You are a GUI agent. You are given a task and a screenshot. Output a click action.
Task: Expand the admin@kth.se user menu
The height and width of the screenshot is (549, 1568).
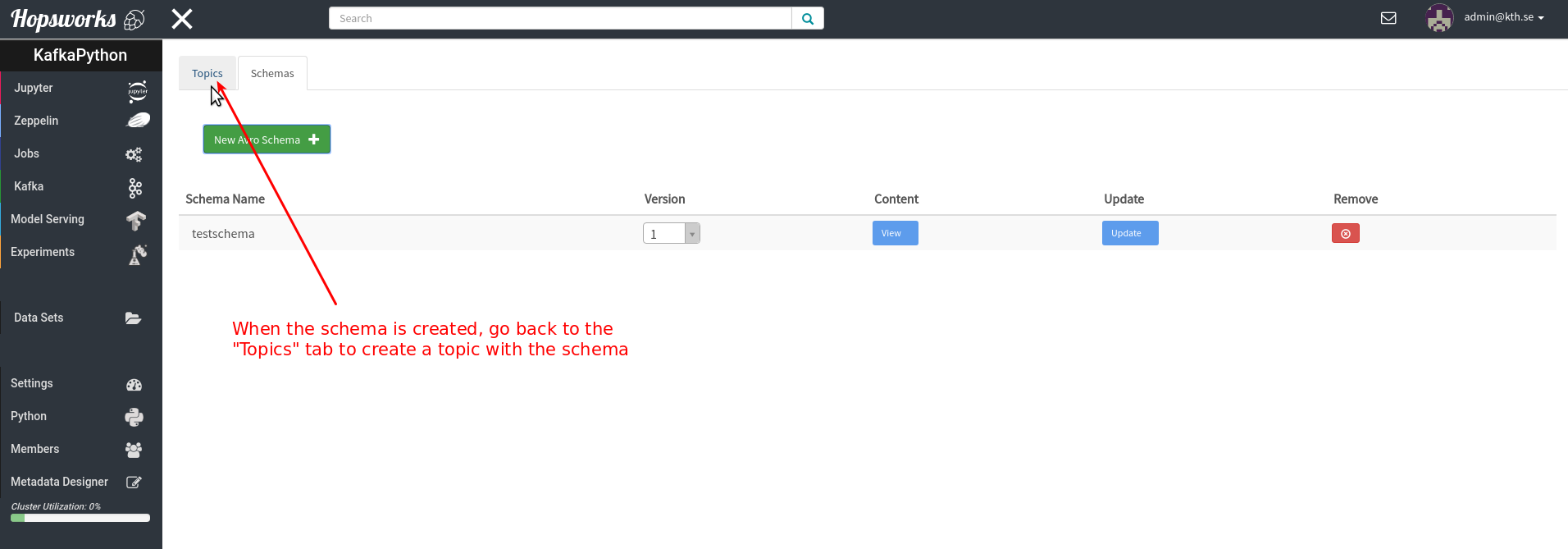1503,17
